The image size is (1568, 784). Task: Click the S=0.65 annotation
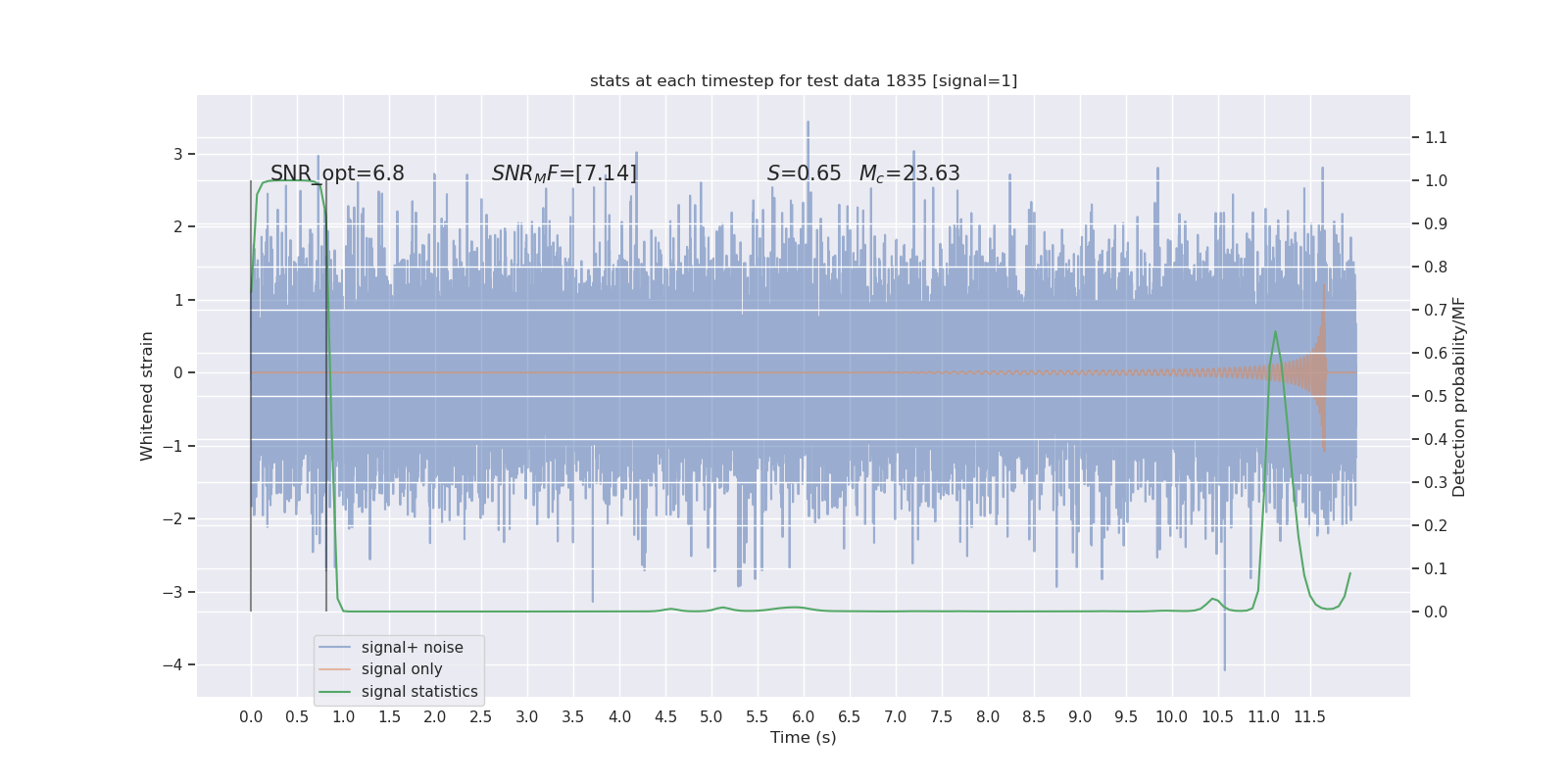click(805, 173)
